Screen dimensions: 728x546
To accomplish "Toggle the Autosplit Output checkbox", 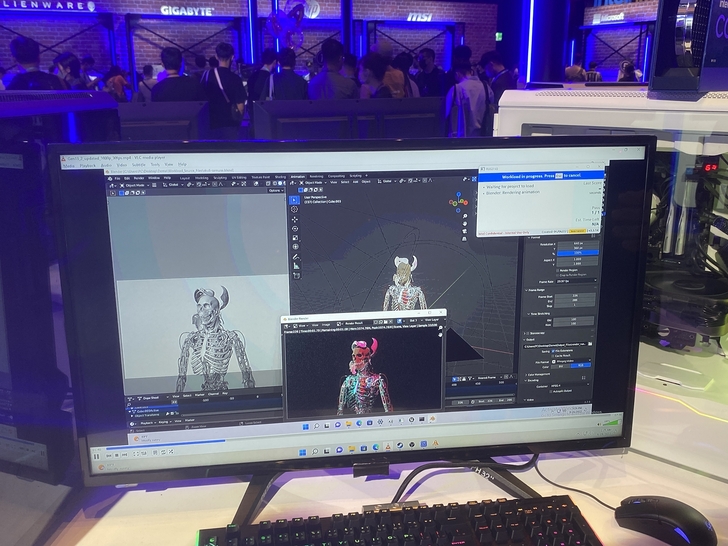I will pos(552,391).
